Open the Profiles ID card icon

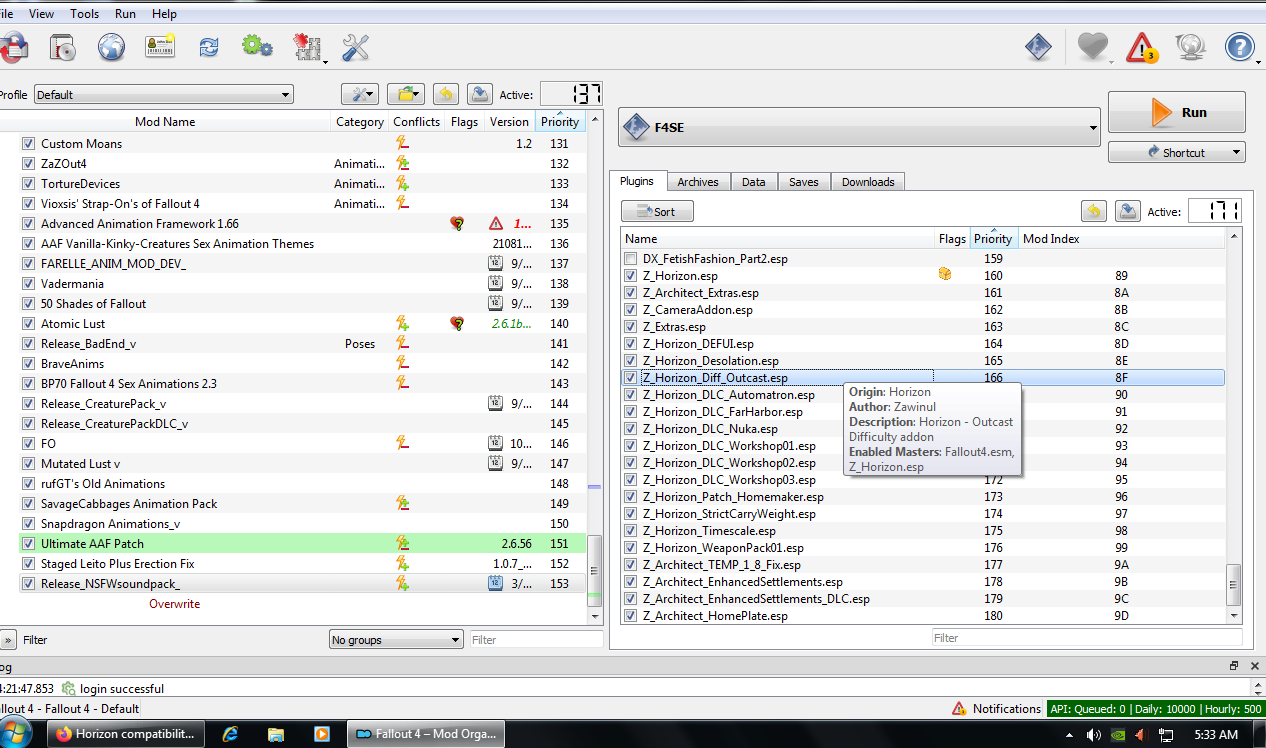(x=160, y=47)
